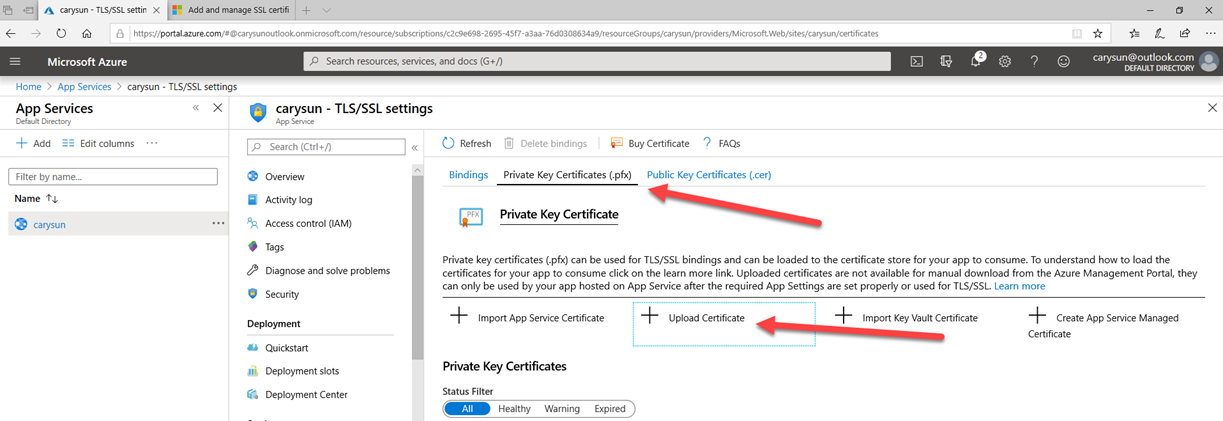The image size is (1223, 421).
Task: Open the notifications bell
Action: (976, 61)
